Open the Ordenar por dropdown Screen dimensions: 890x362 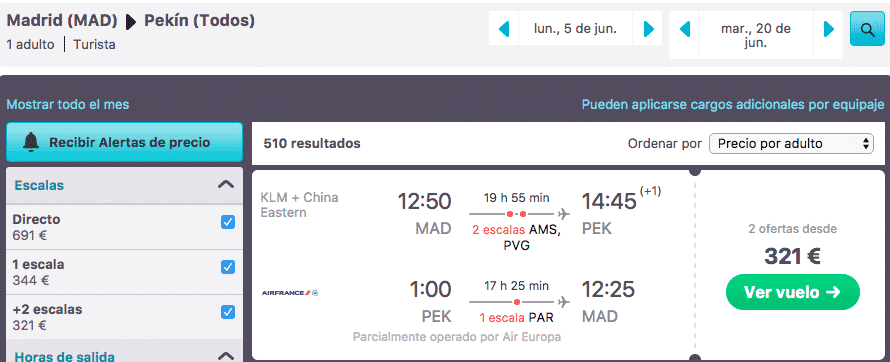click(791, 144)
